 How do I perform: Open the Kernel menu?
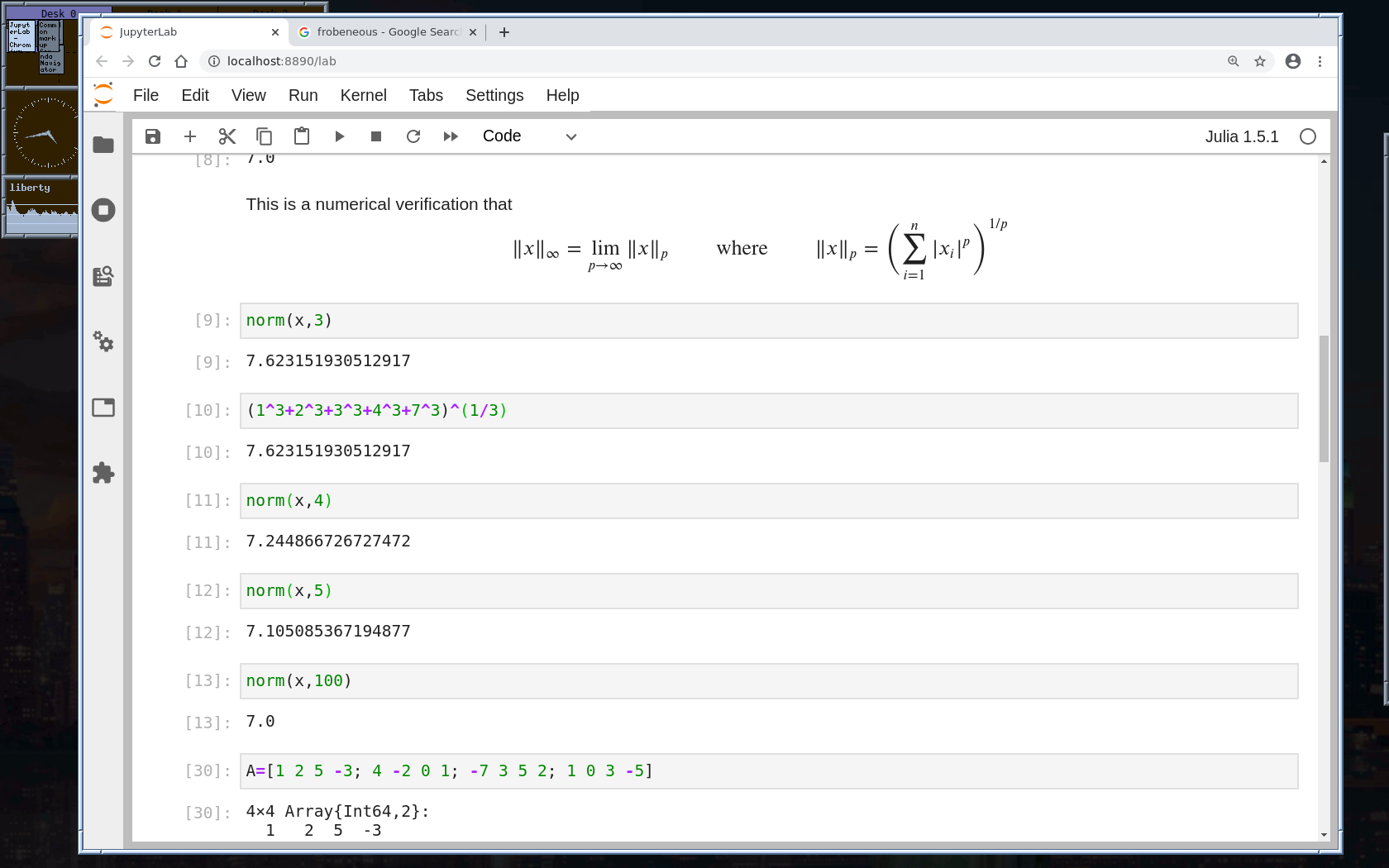[x=363, y=95]
